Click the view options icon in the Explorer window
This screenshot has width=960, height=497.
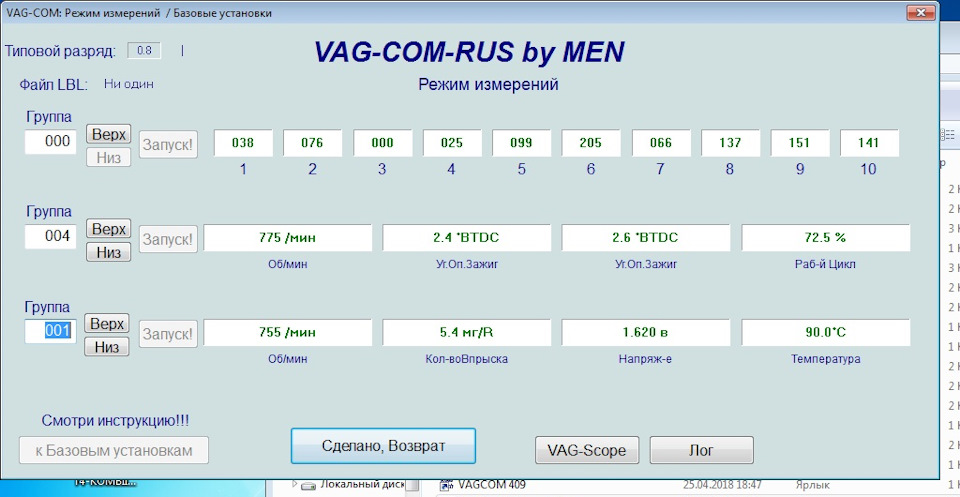pos(950,135)
